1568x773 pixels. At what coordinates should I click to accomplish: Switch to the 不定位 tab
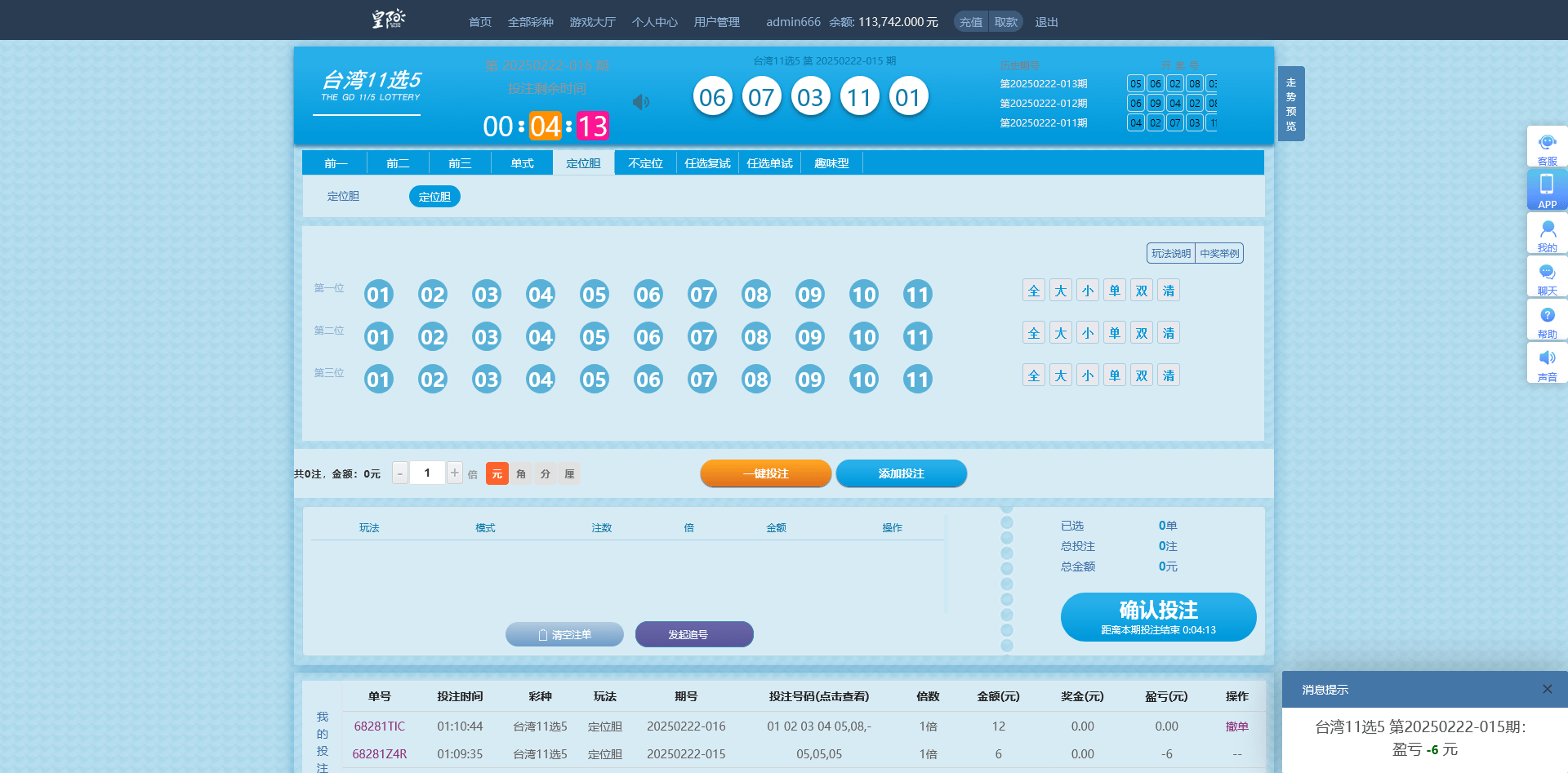(645, 163)
